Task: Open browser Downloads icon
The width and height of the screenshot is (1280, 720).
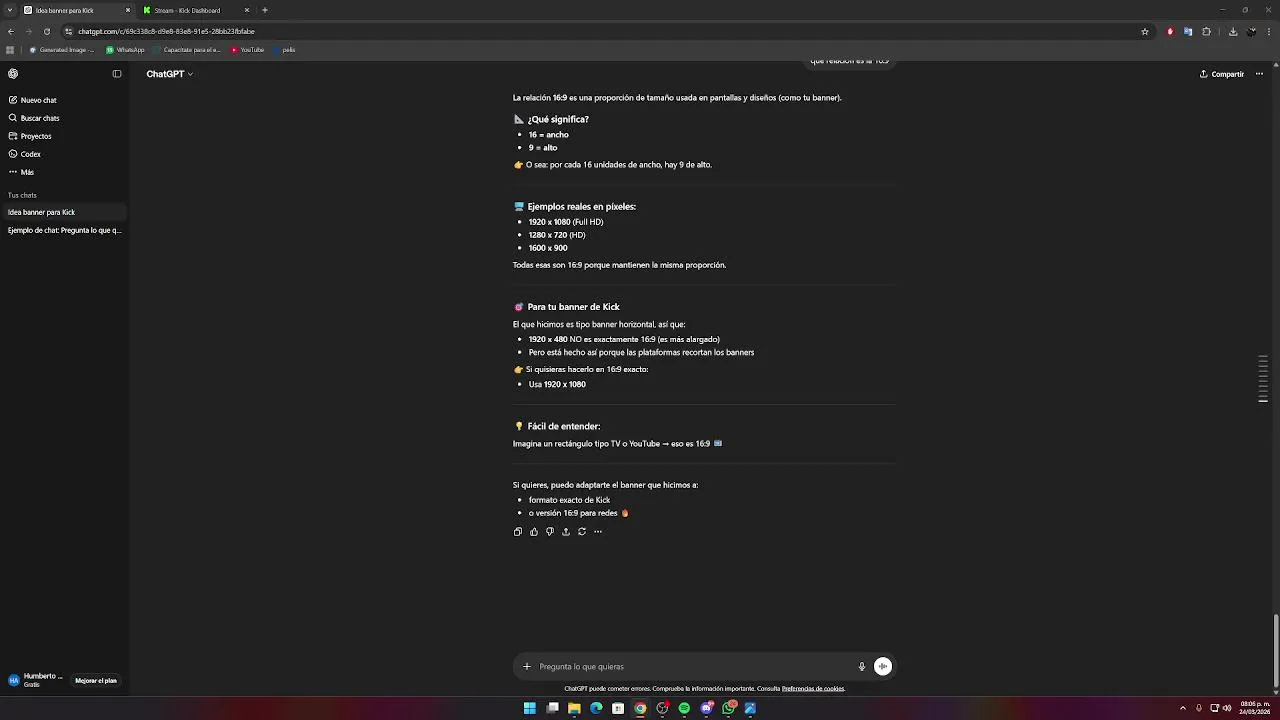Action: (x=1233, y=31)
